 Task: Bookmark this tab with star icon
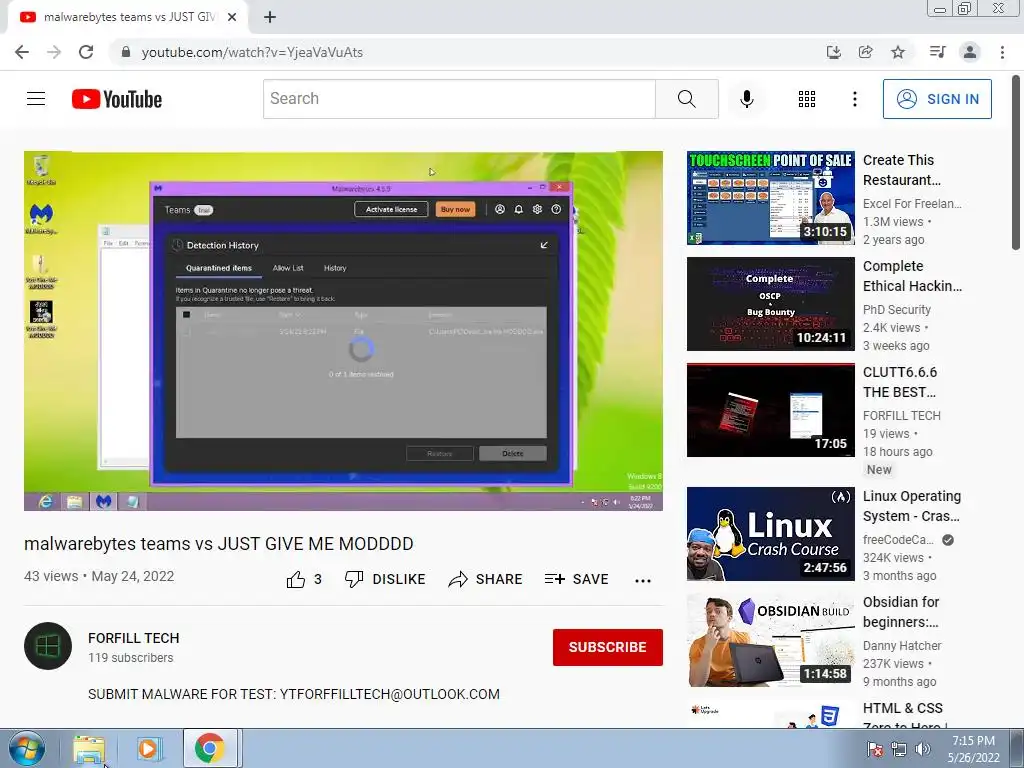[x=898, y=52]
